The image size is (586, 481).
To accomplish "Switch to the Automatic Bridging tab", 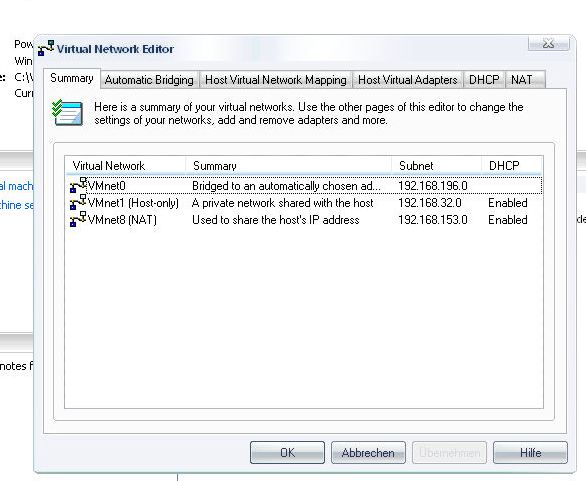I will pyautogui.click(x=149, y=80).
